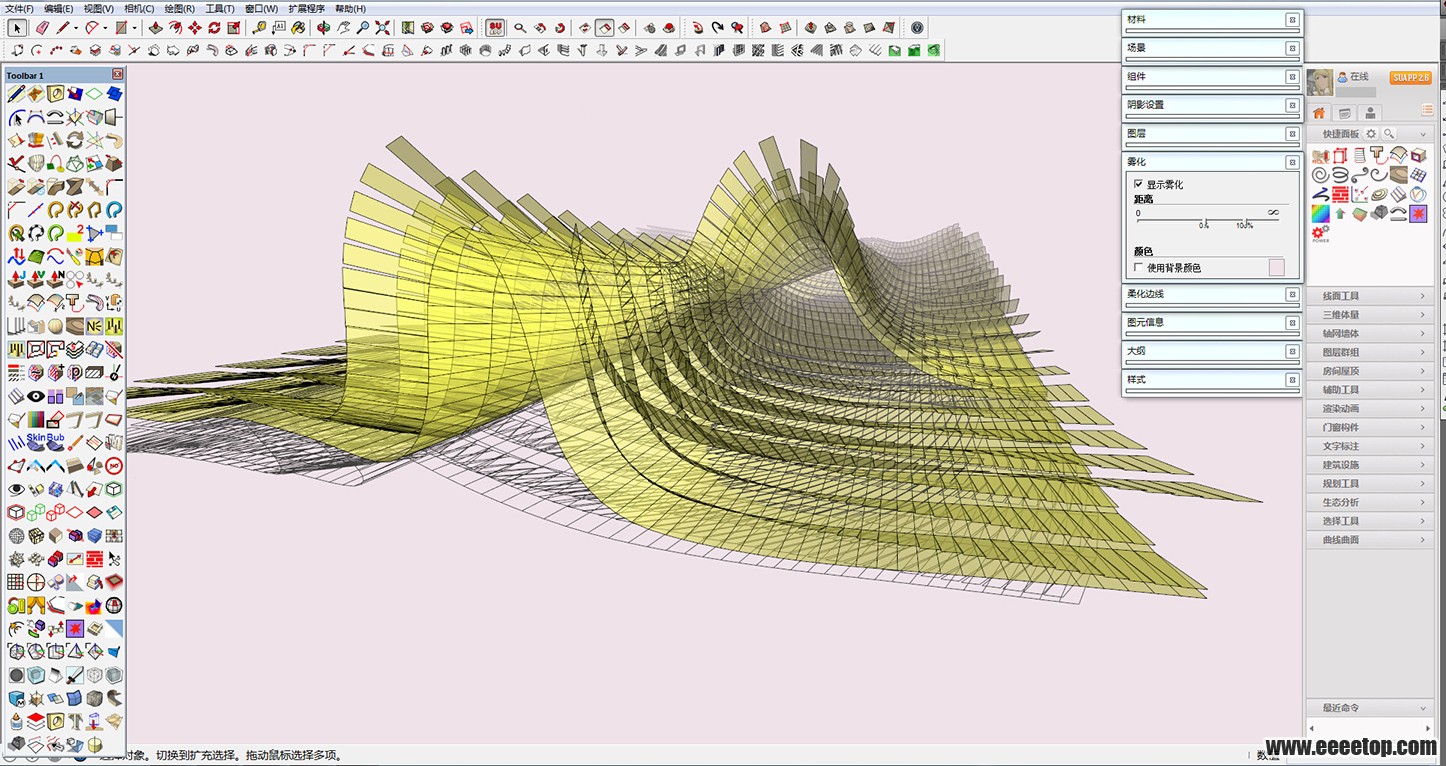Screen dimensions: 1446x766
Task: Click the red SU badge icon in toolbar
Action: tap(495, 28)
